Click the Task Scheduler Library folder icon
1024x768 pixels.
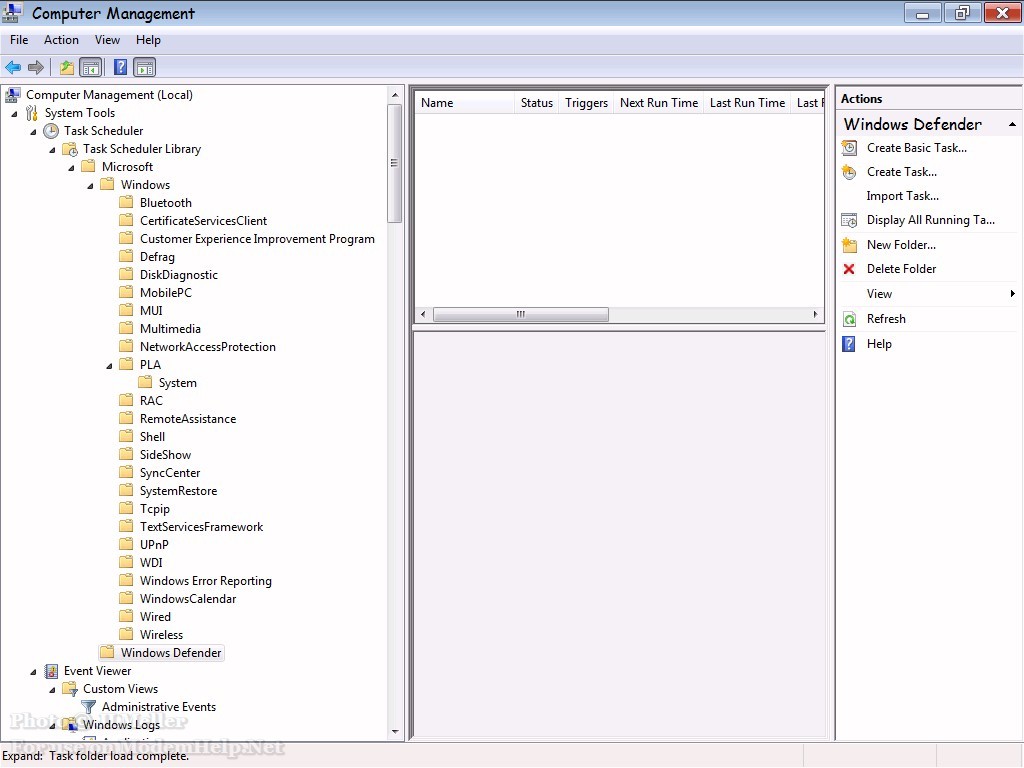pyautogui.click(x=70, y=149)
